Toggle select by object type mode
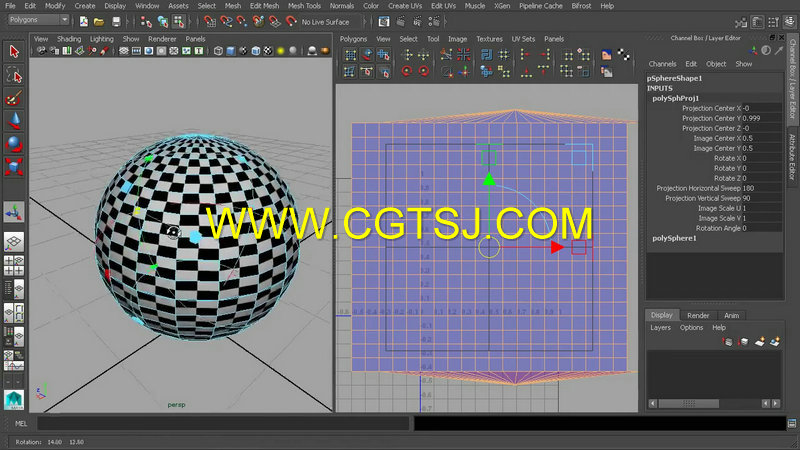 162,21
